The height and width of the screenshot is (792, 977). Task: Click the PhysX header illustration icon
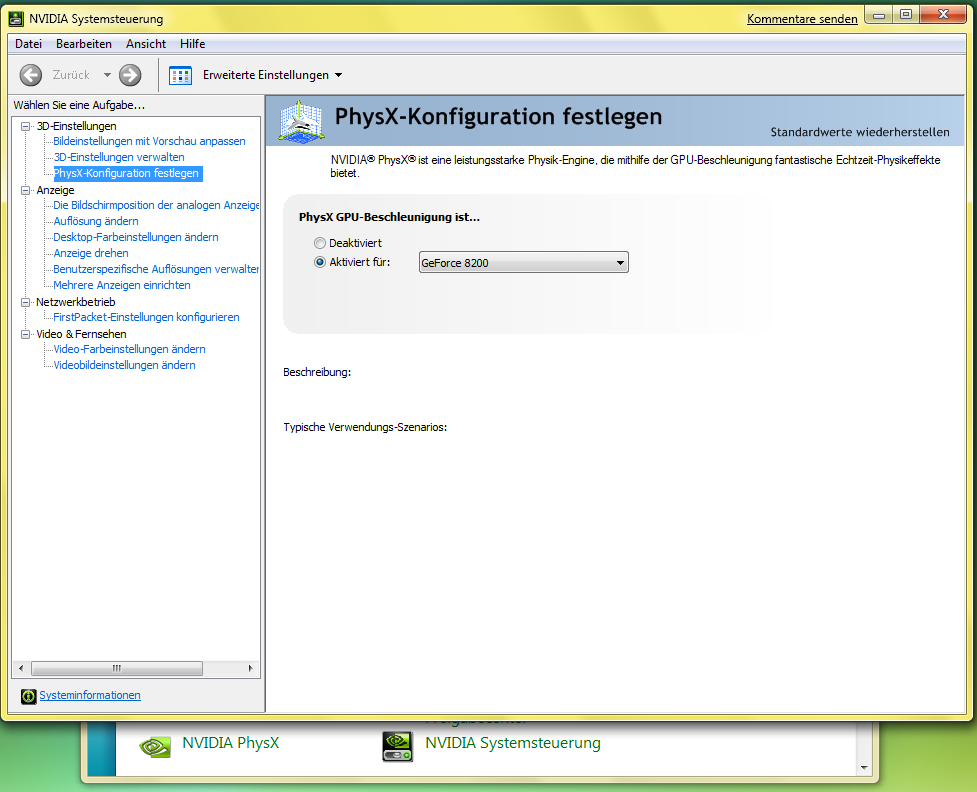[301, 121]
